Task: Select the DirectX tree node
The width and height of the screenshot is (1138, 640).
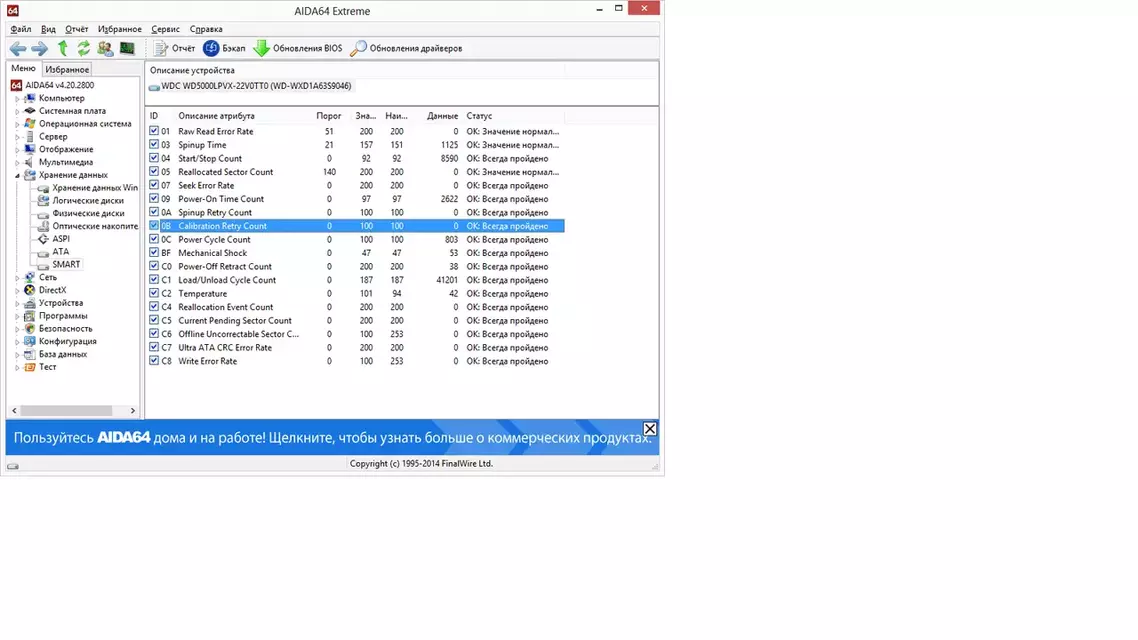Action: [52, 290]
